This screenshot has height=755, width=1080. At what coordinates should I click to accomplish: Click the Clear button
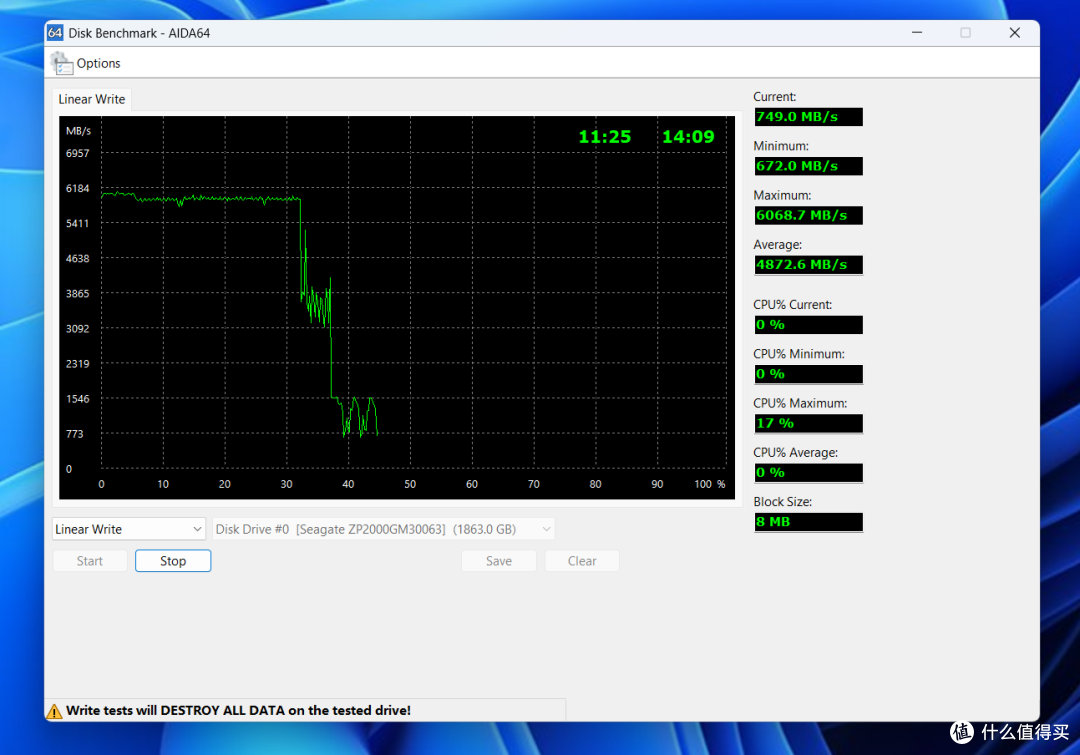[582, 561]
